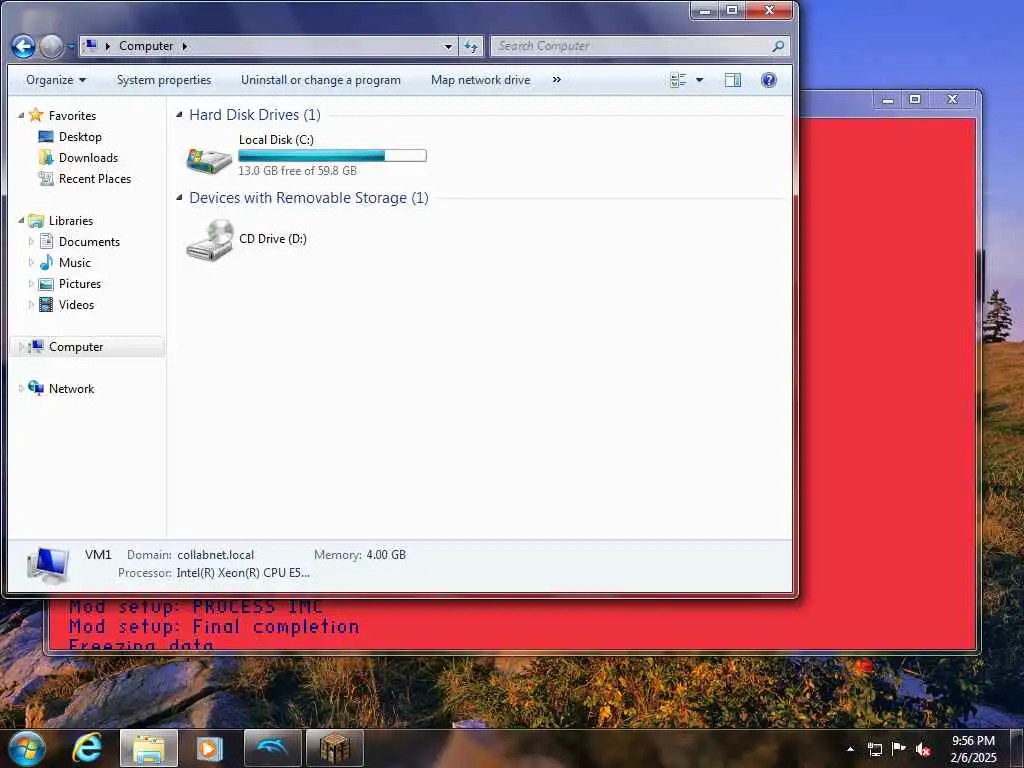Open the Music library

[x=74, y=263]
